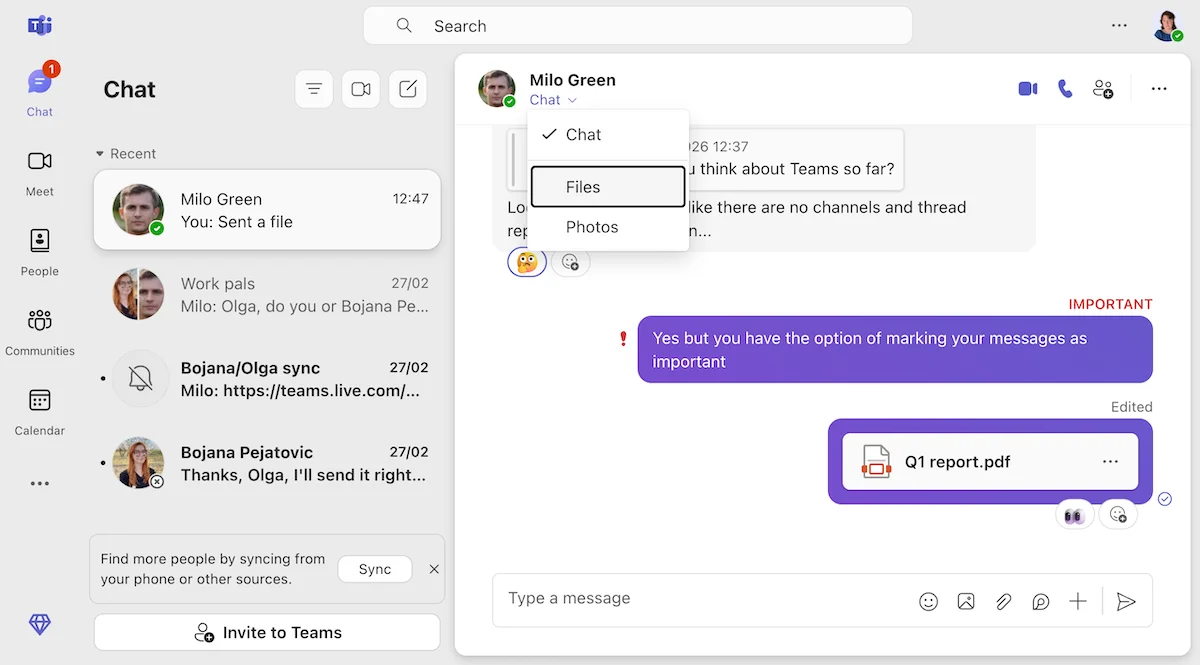Screen dimensions: 1200x665
Task: Compose a new chat
Action: click(408, 89)
